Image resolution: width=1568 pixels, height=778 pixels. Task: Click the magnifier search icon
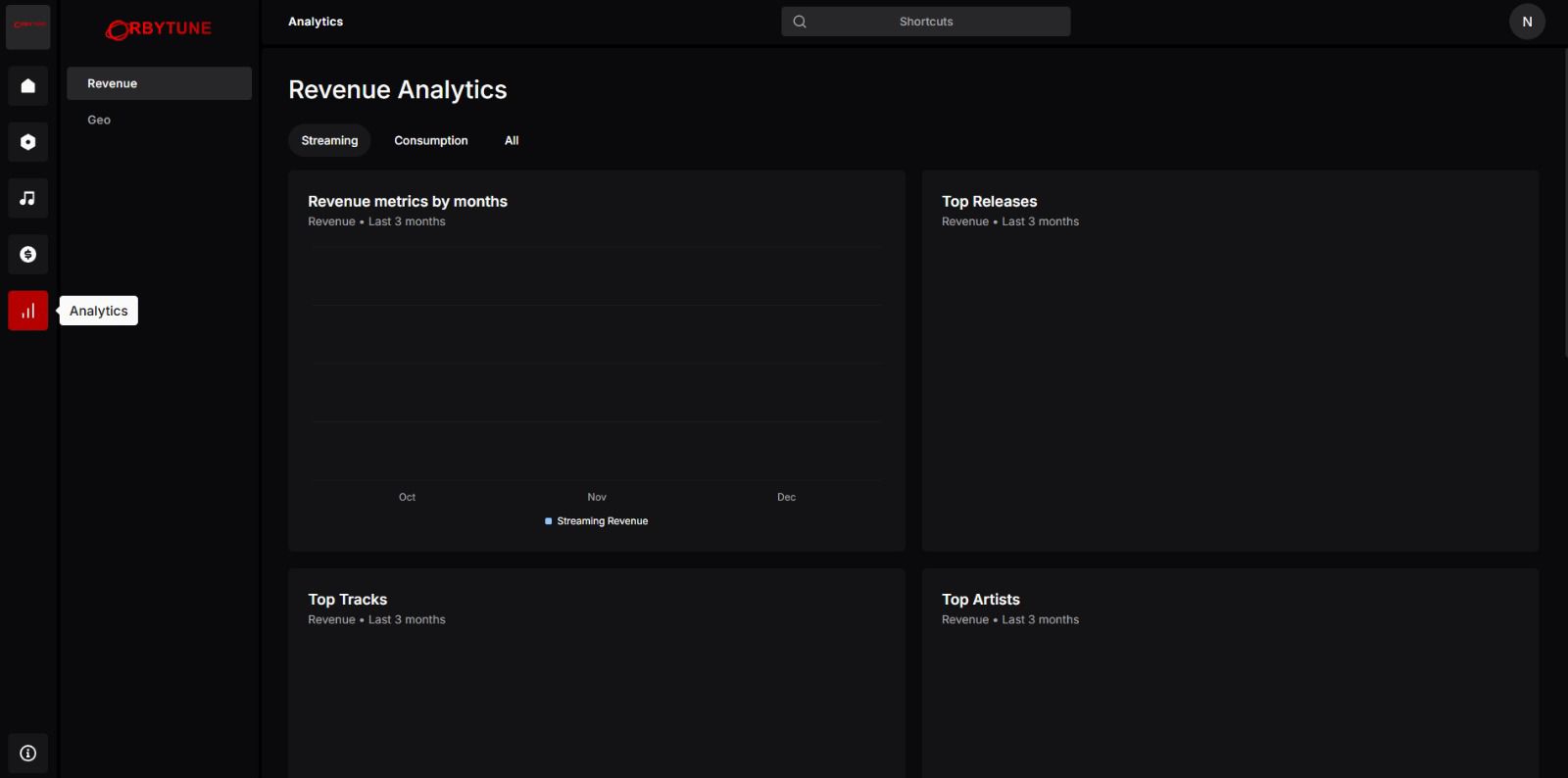[800, 22]
